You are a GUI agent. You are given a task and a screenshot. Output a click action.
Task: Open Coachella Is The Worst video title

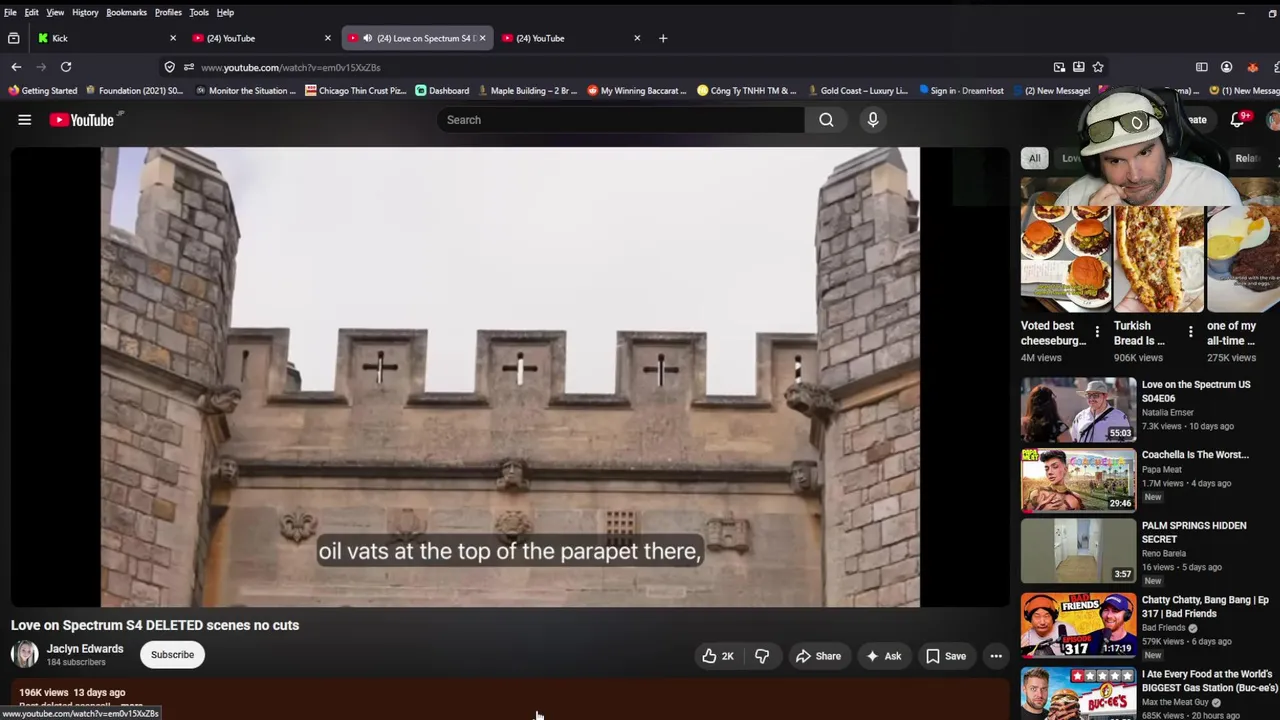(x=1195, y=455)
